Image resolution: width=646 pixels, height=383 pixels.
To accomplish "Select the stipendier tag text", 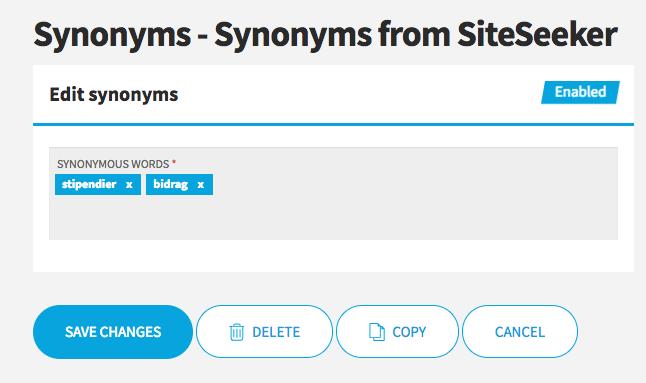I will pyautogui.click(x=89, y=184).
